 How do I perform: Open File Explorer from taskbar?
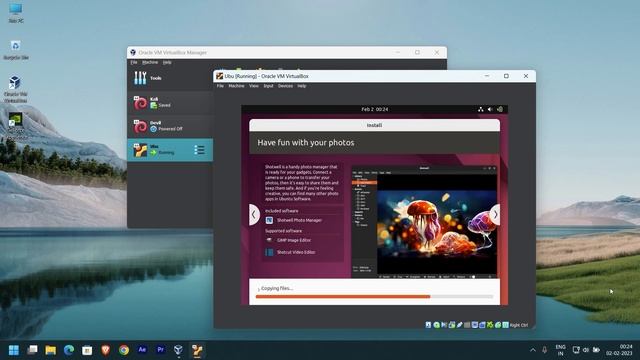click(x=51, y=350)
